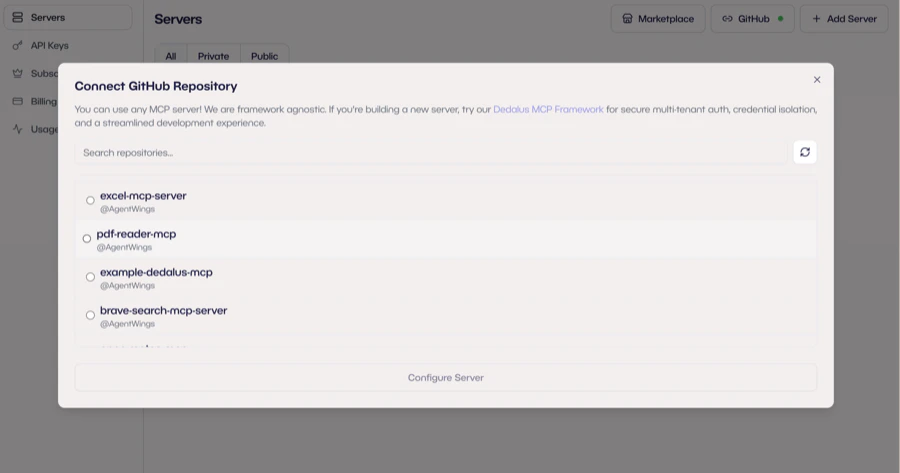Image resolution: width=900 pixels, height=473 pixels.
Task: Click the Marketplace store icon
Action: pos(627,19)
